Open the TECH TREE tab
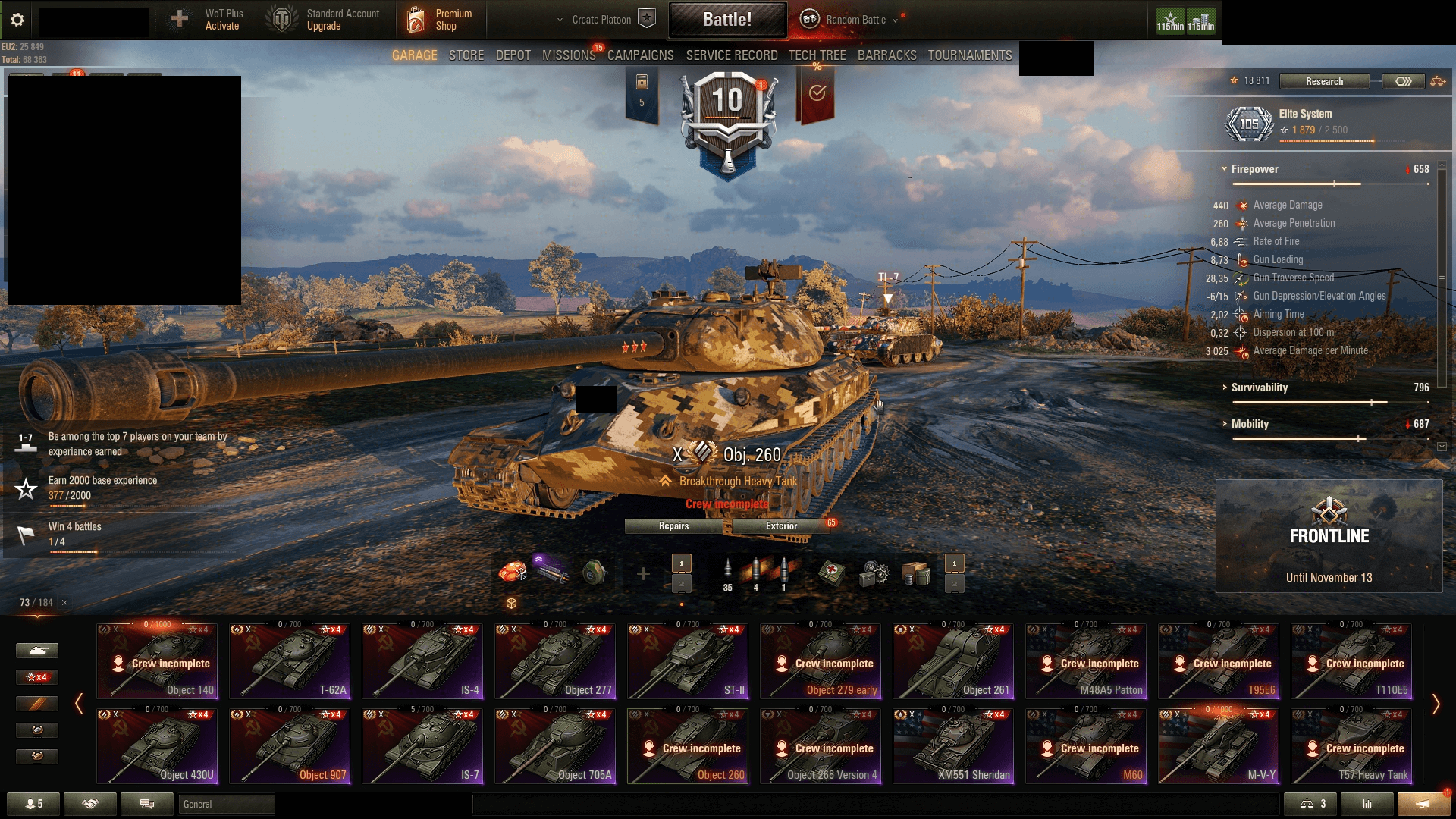This screenshot has height=819, width=1456. (x=817, y=55)
